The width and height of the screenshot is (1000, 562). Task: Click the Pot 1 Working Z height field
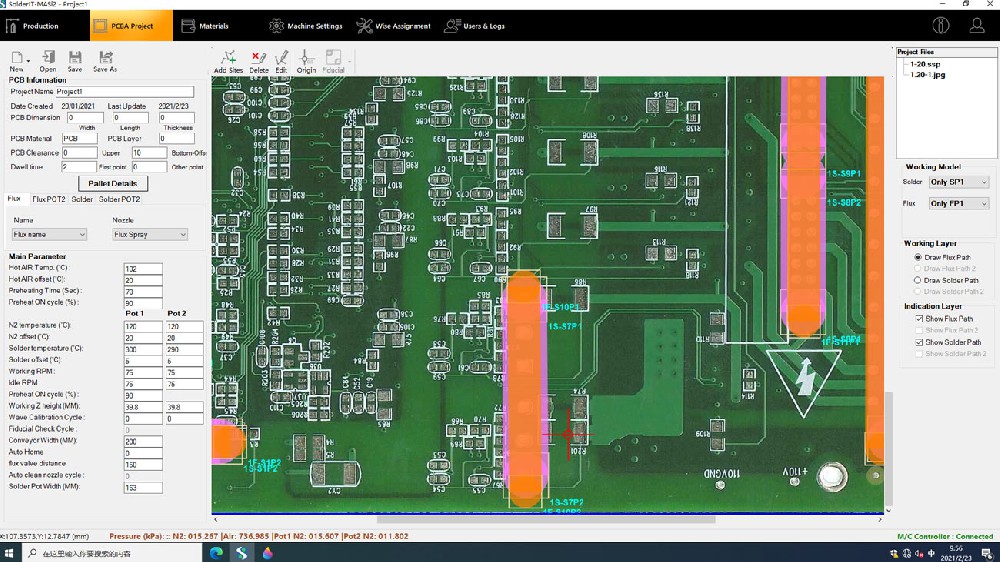coord(143,406)
